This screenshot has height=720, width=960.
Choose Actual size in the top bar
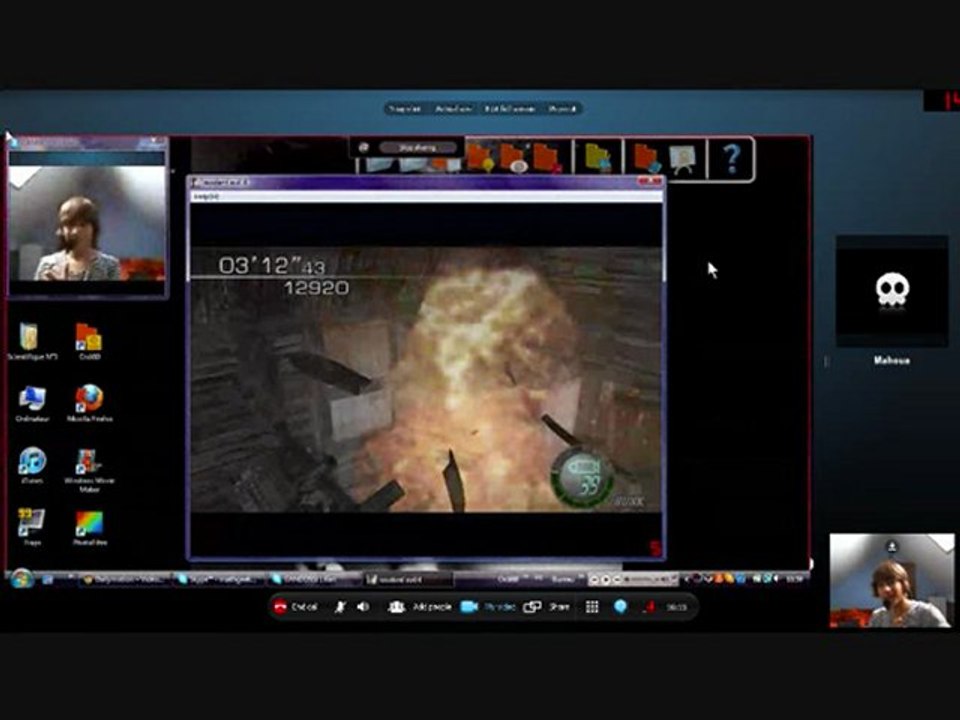tap(453, 109)
